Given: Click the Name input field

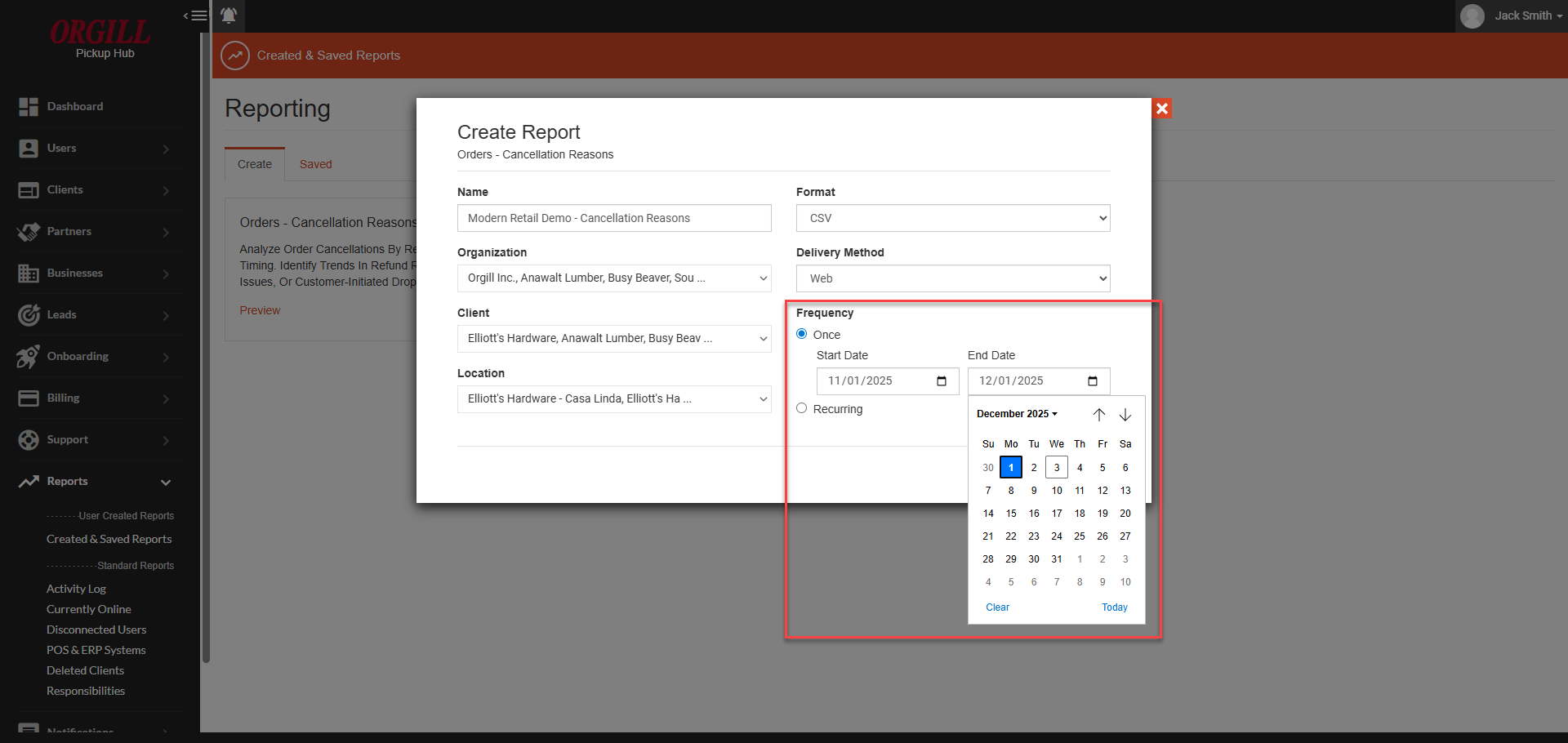Looking at the screenshot, I should click(x=614, y=218).
